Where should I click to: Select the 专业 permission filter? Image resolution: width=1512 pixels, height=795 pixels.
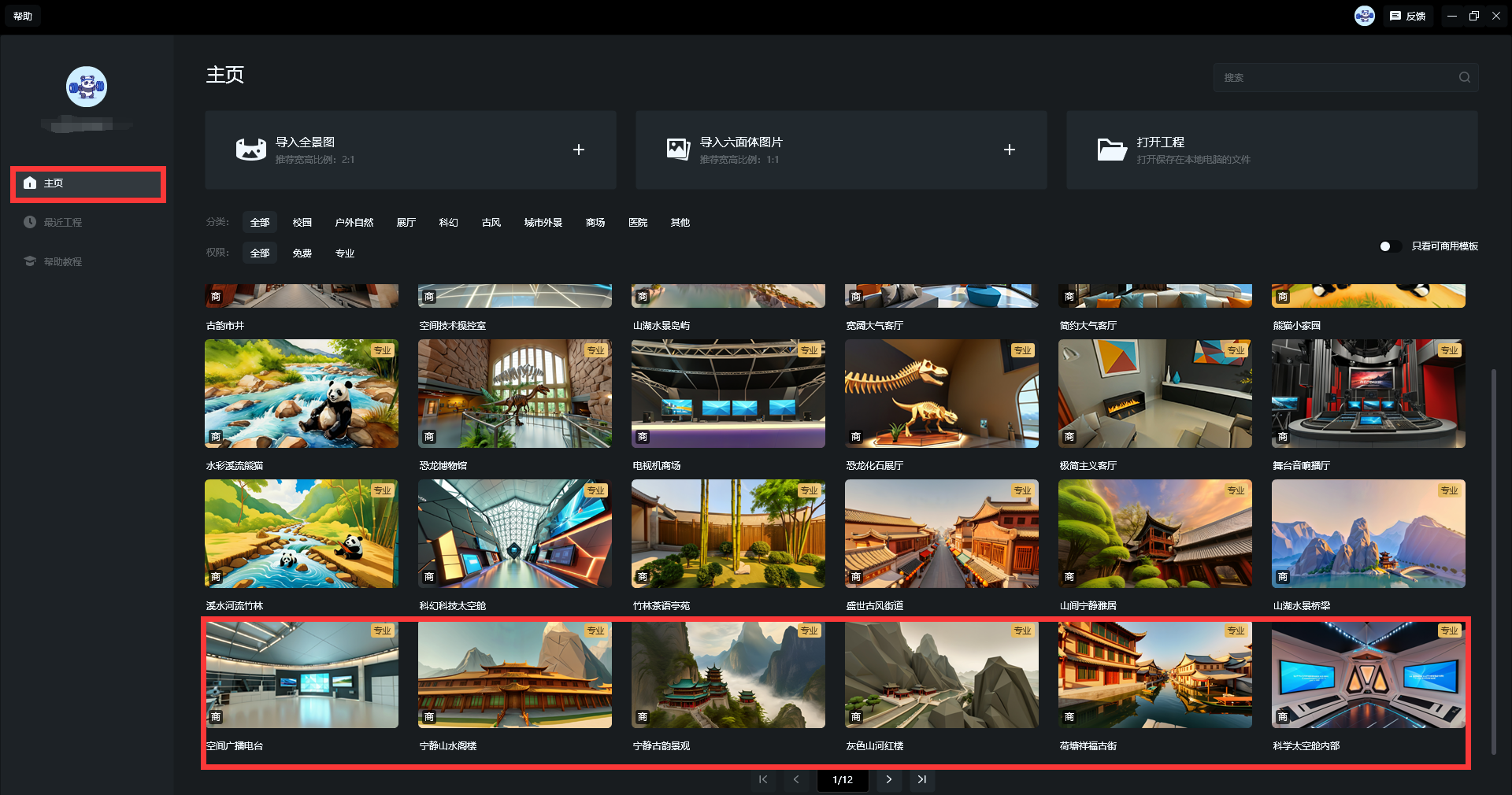coord(345,253)
